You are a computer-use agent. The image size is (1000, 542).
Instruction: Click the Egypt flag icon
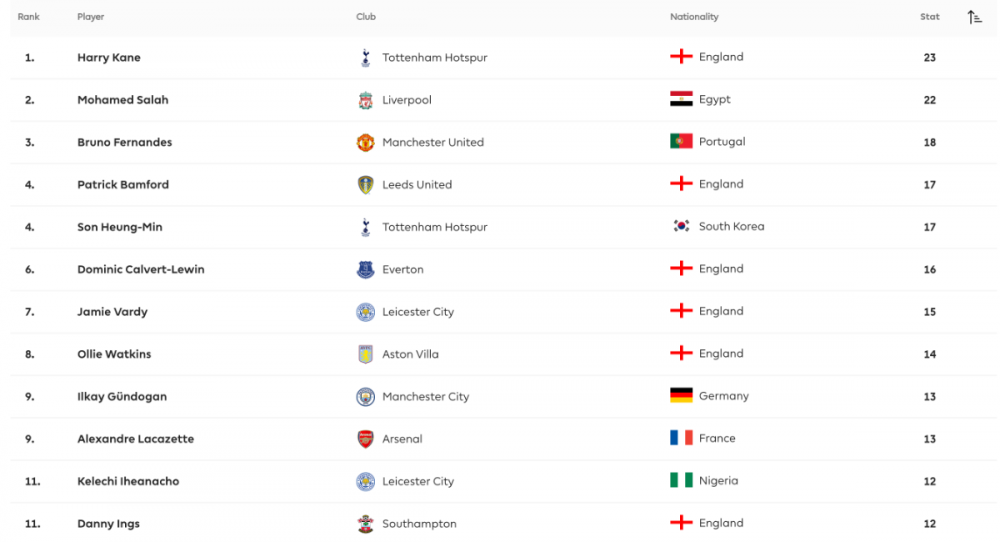pos(681,99)
